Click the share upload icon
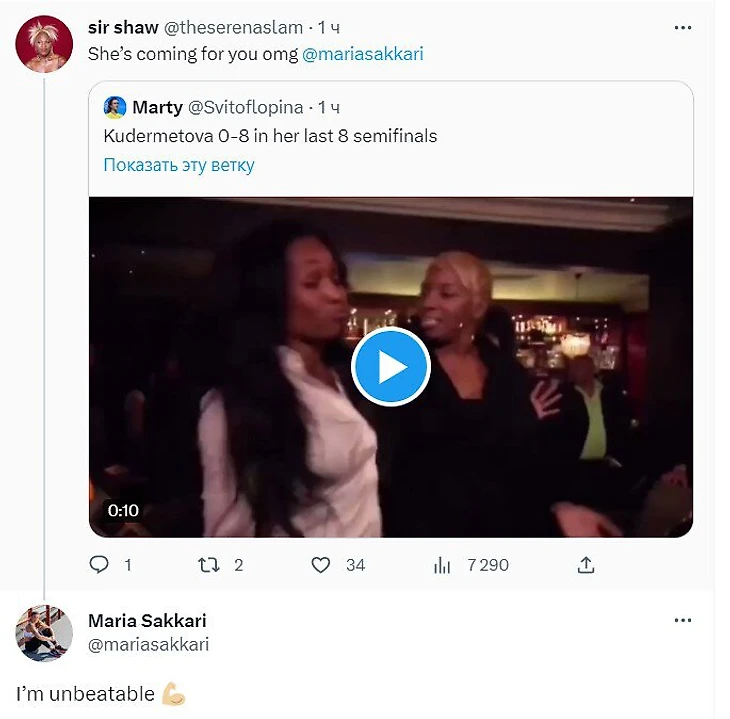The width and height of the screenshot is (730, 719). pyautogui.click(x=586, y=565)
